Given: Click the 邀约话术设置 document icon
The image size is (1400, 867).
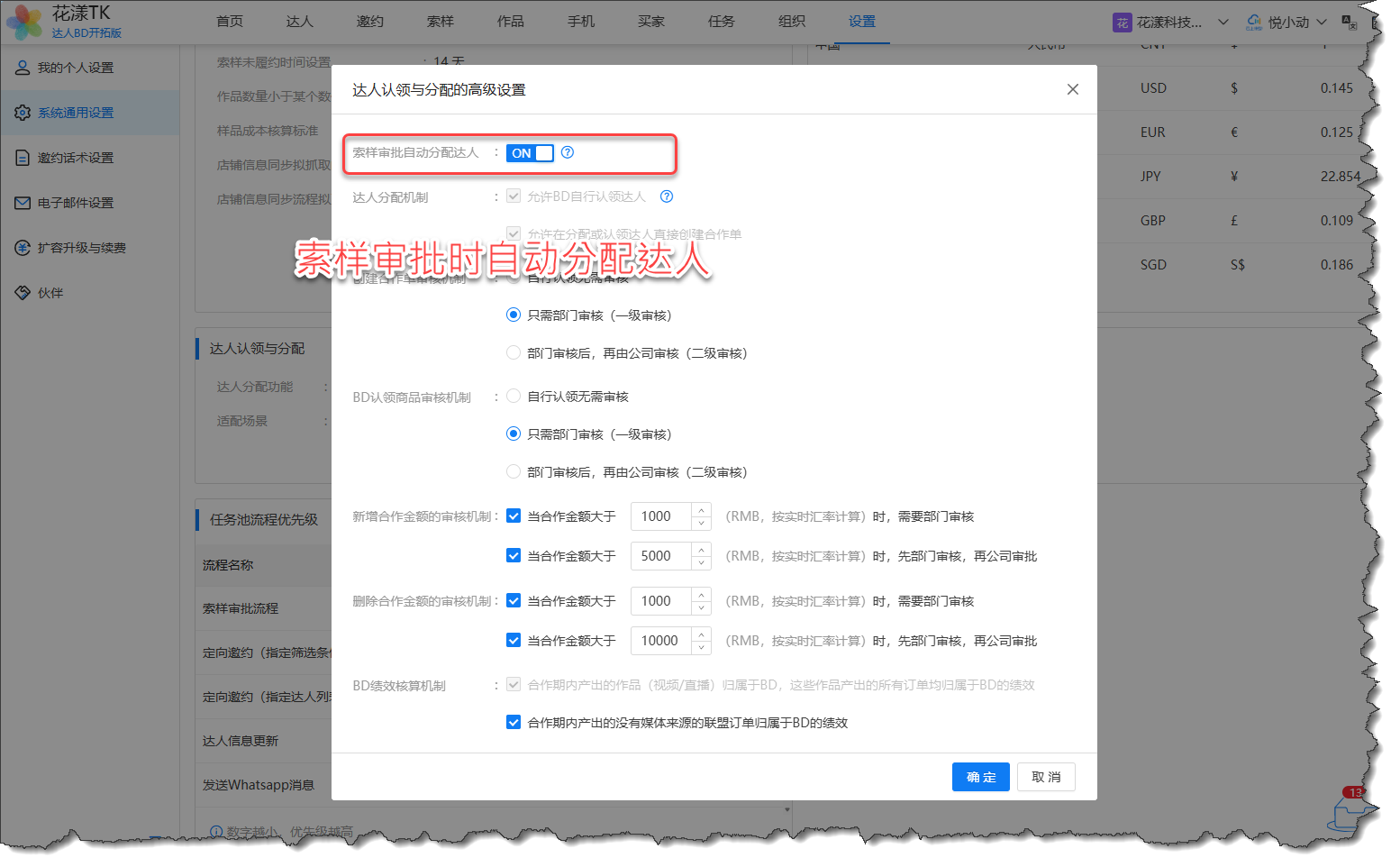Looking at the screenshot, I should coord(23,158).
